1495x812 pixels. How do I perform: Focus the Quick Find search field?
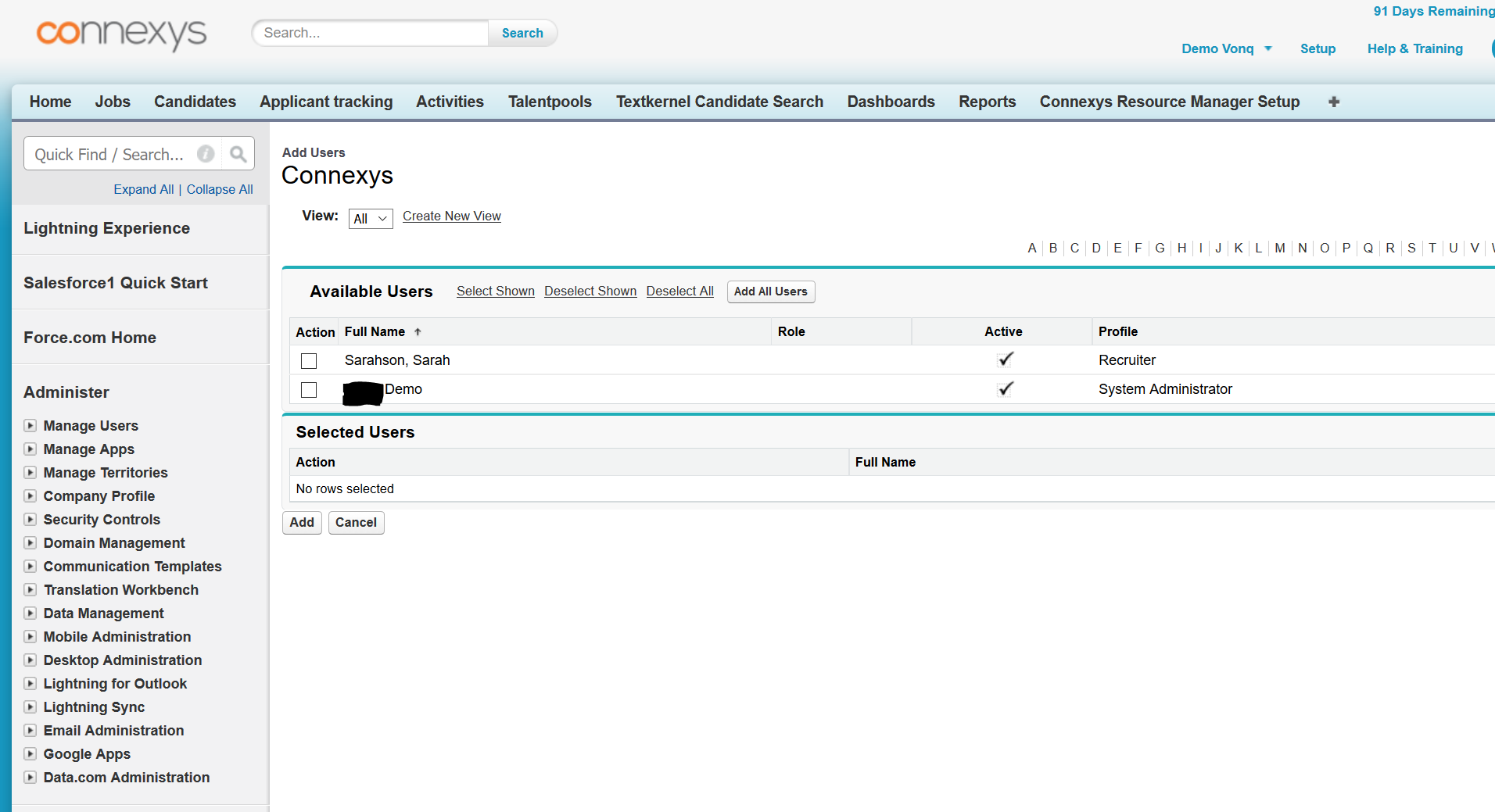click(x=109, y=154)
